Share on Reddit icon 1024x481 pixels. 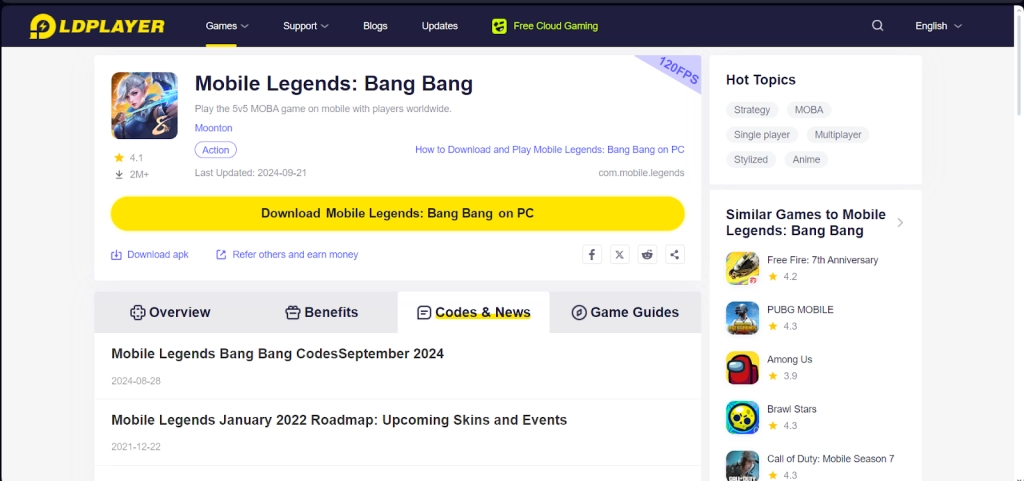(x=647, y=255)
